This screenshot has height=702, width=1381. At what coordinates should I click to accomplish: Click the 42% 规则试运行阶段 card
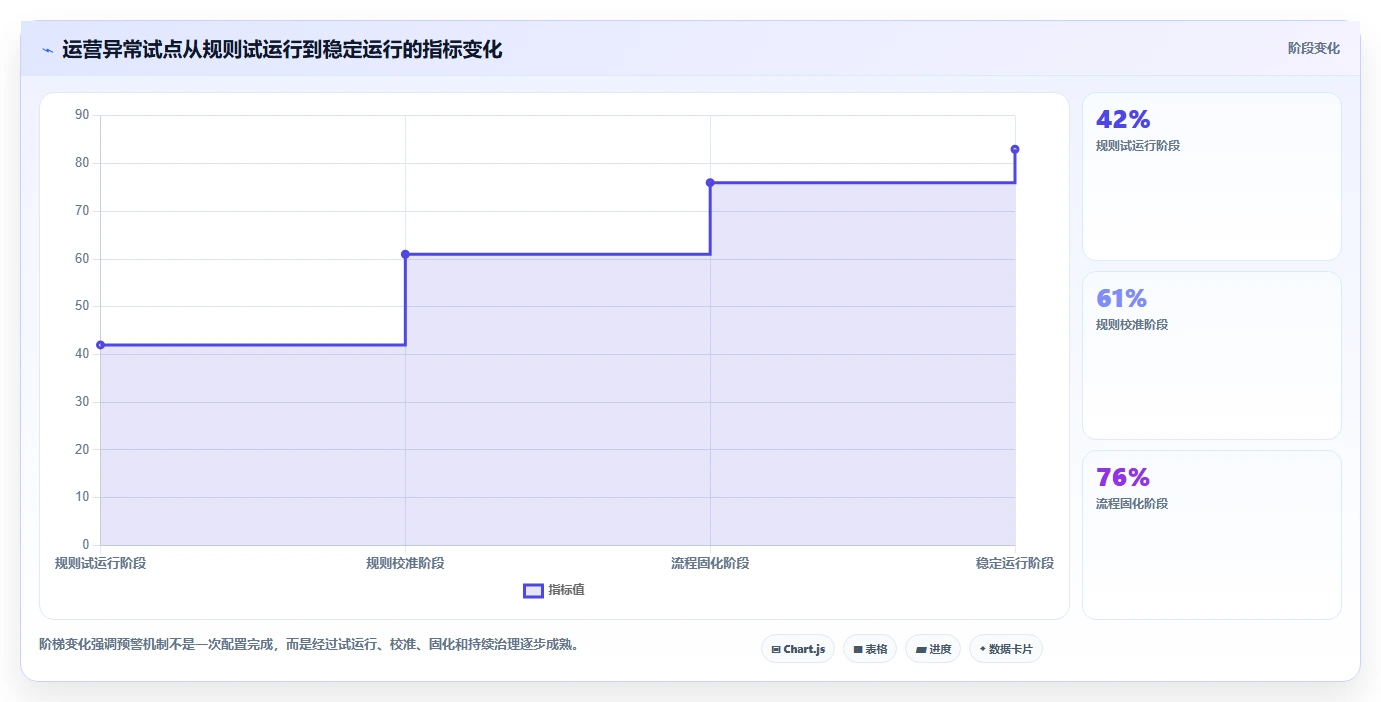click(1211, 176)
